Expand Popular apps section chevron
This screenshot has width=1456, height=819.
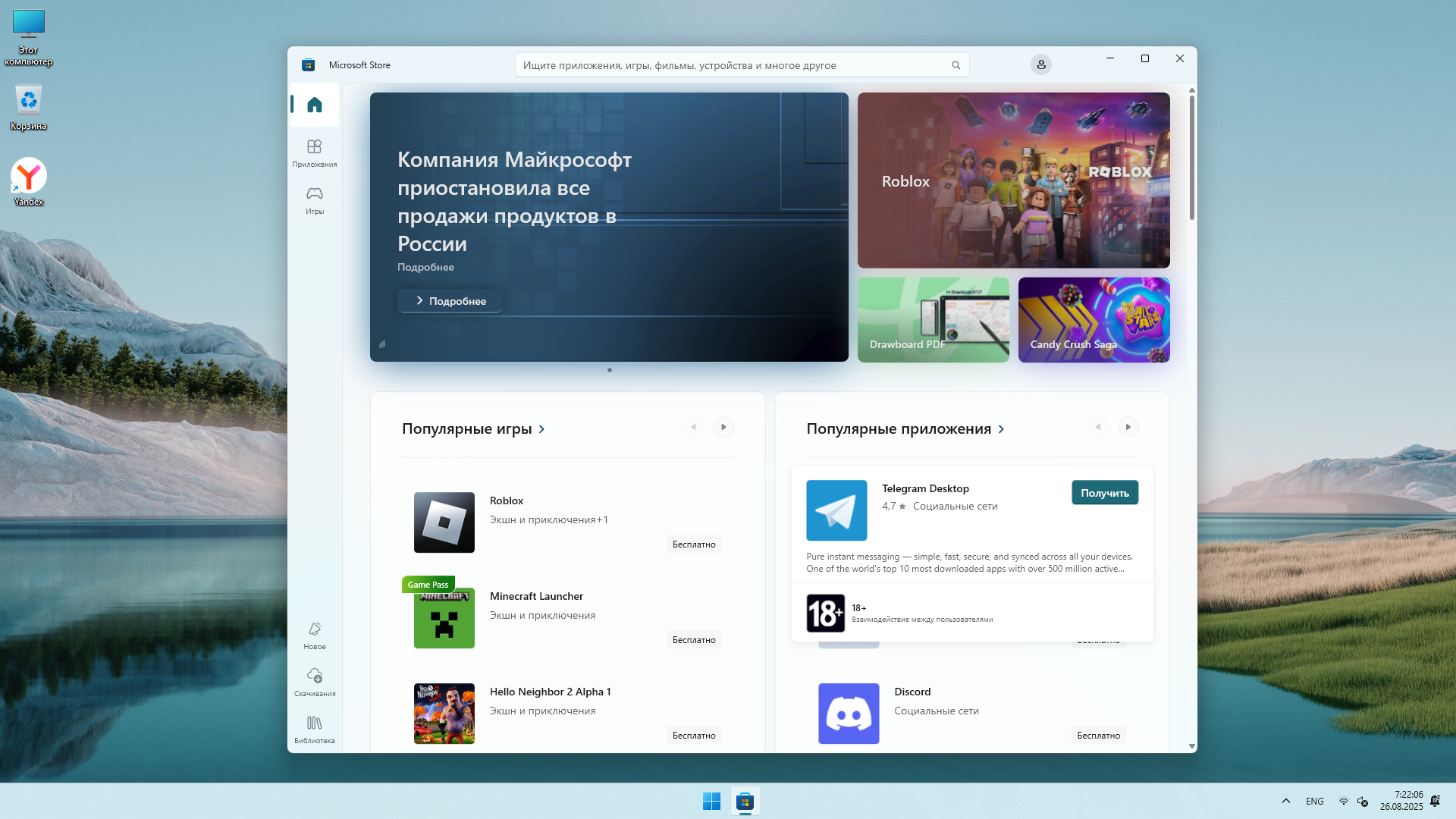pos(1001,429)
